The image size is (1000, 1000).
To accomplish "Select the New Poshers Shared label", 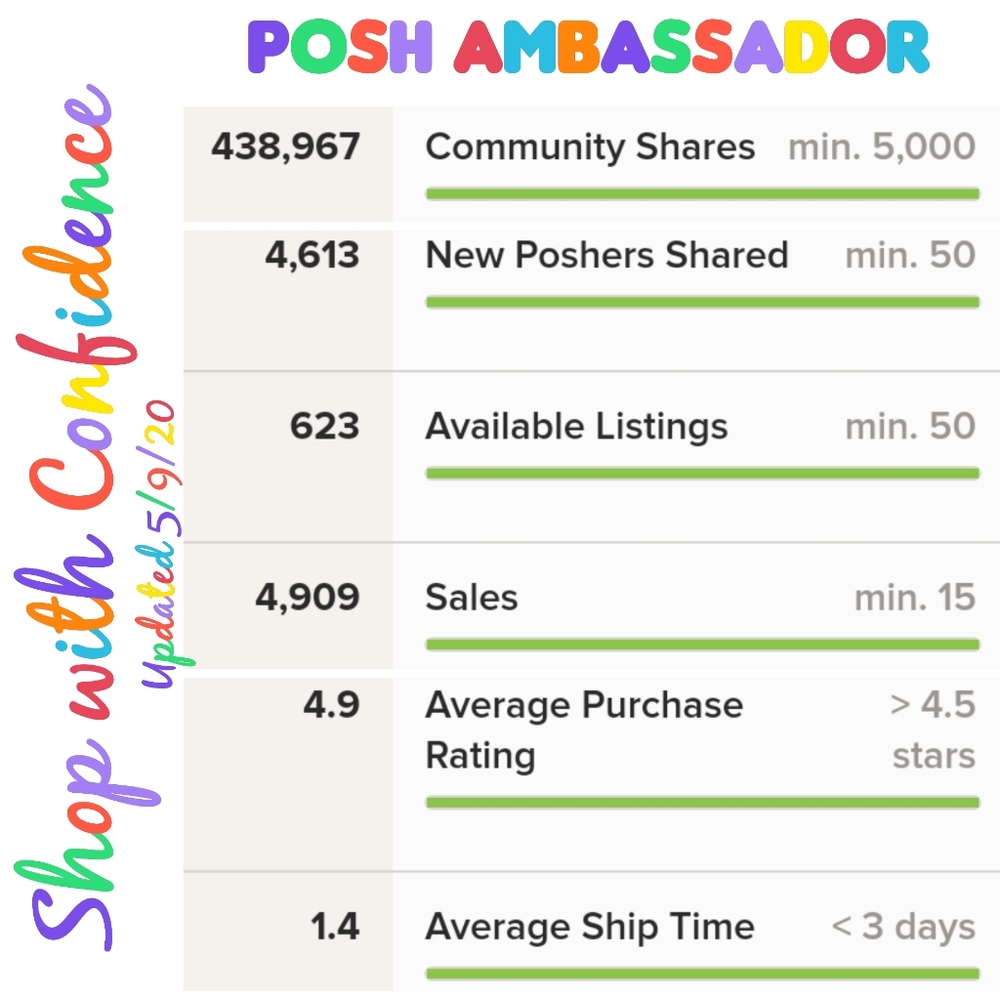I will [607, 255].
